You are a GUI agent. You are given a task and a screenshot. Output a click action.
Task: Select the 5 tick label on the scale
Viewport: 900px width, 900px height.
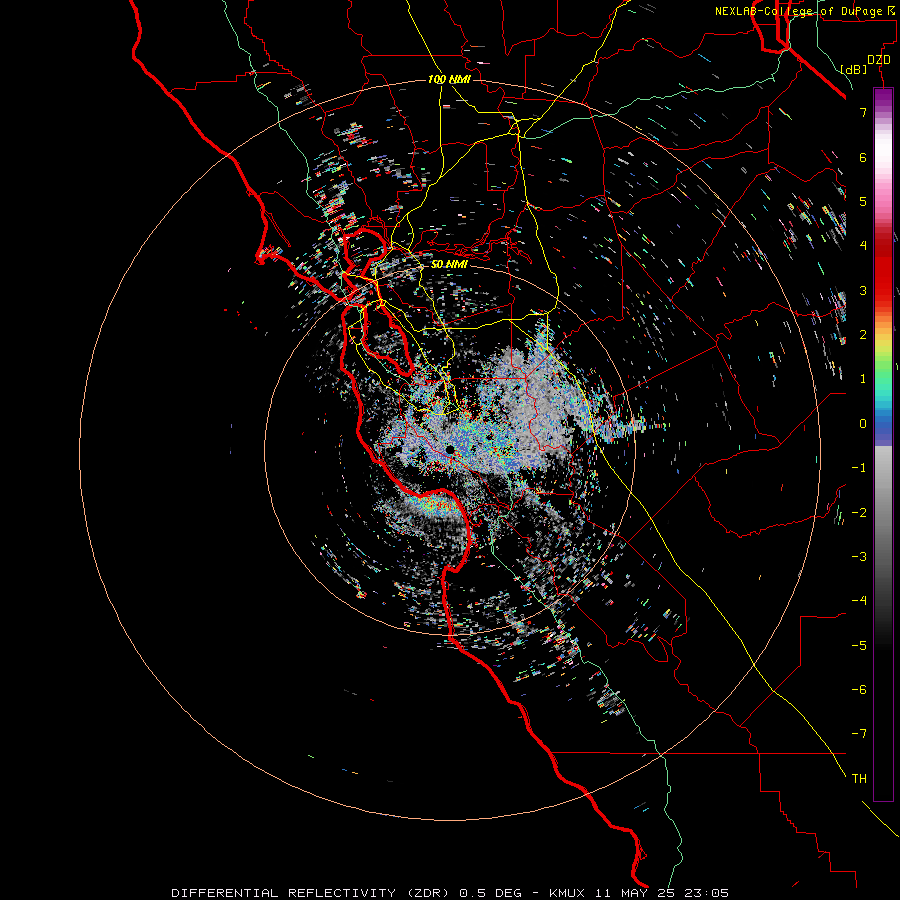click(863, 201)
